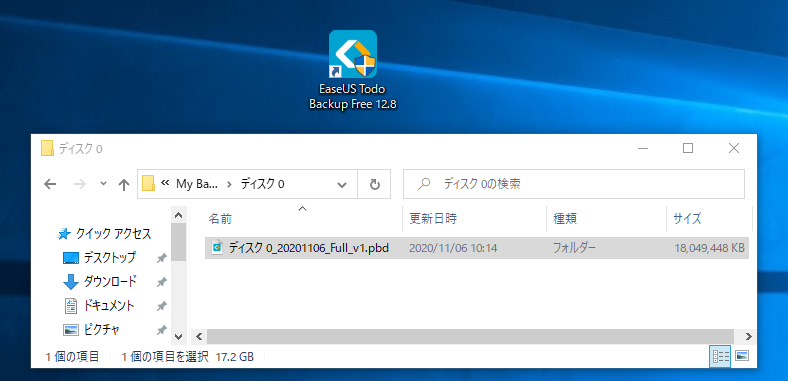Click the pin icon next to ピクチャ
The width and height of the screenshot is (788, 381).
[161, 330]
